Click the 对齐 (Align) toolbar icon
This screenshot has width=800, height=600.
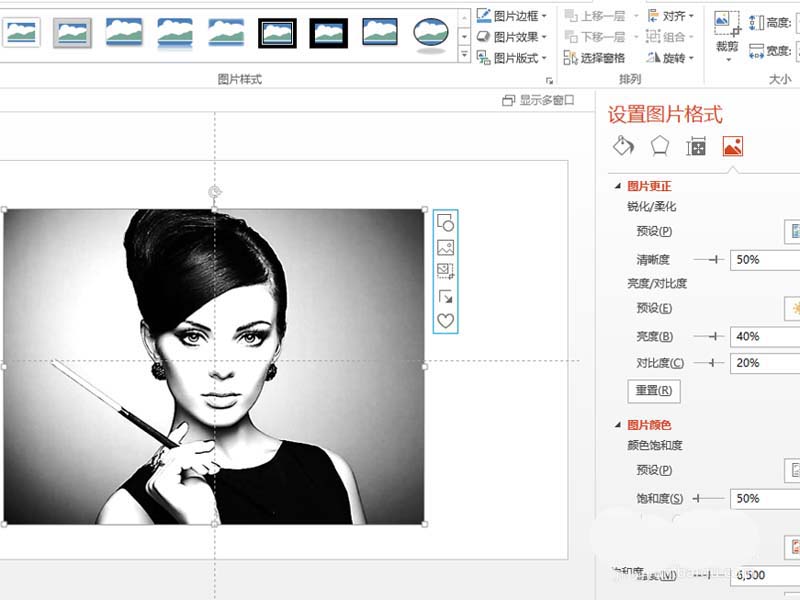pos(654,14)
